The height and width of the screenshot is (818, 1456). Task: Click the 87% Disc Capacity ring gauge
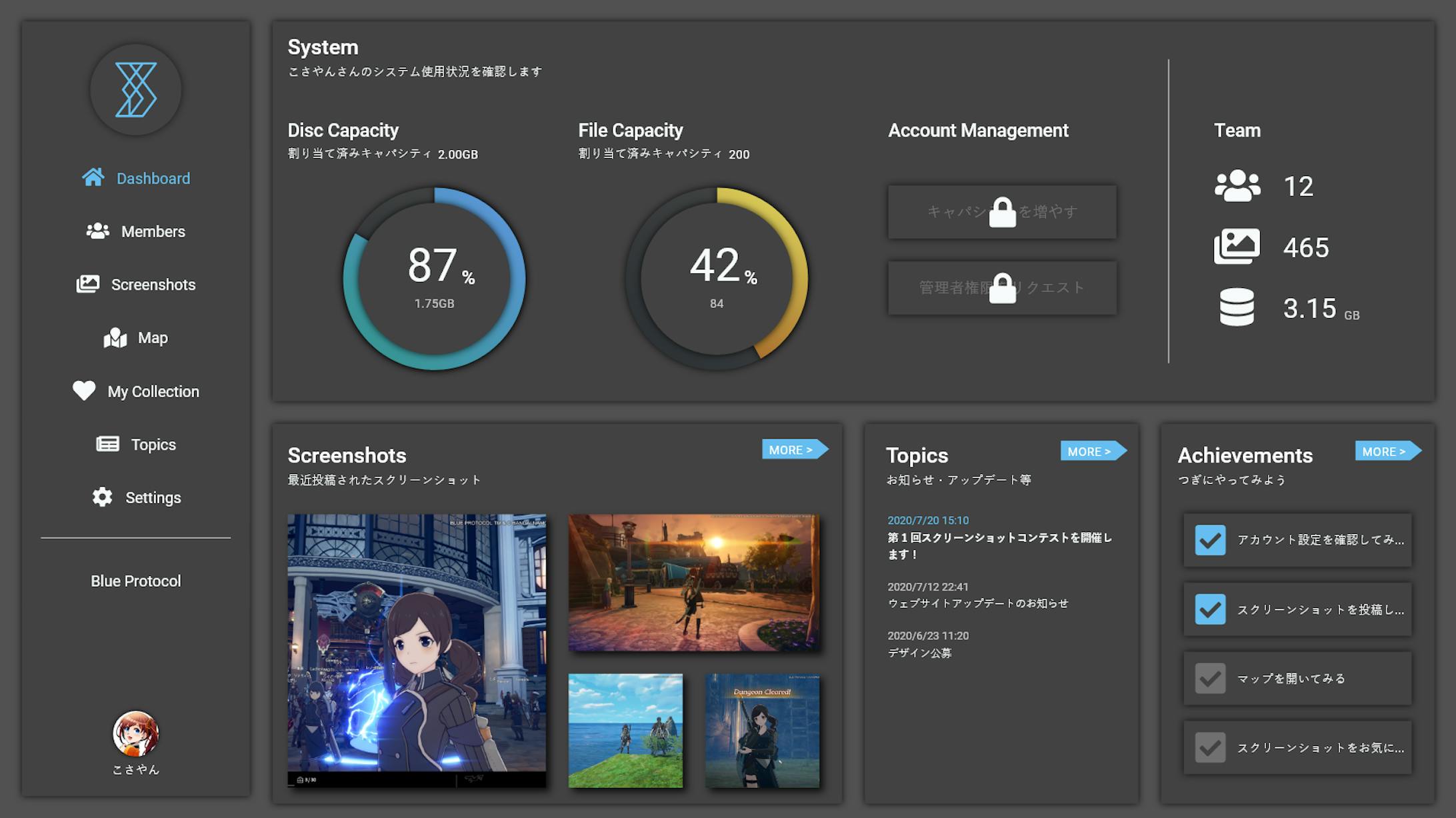tap(434, 279)
